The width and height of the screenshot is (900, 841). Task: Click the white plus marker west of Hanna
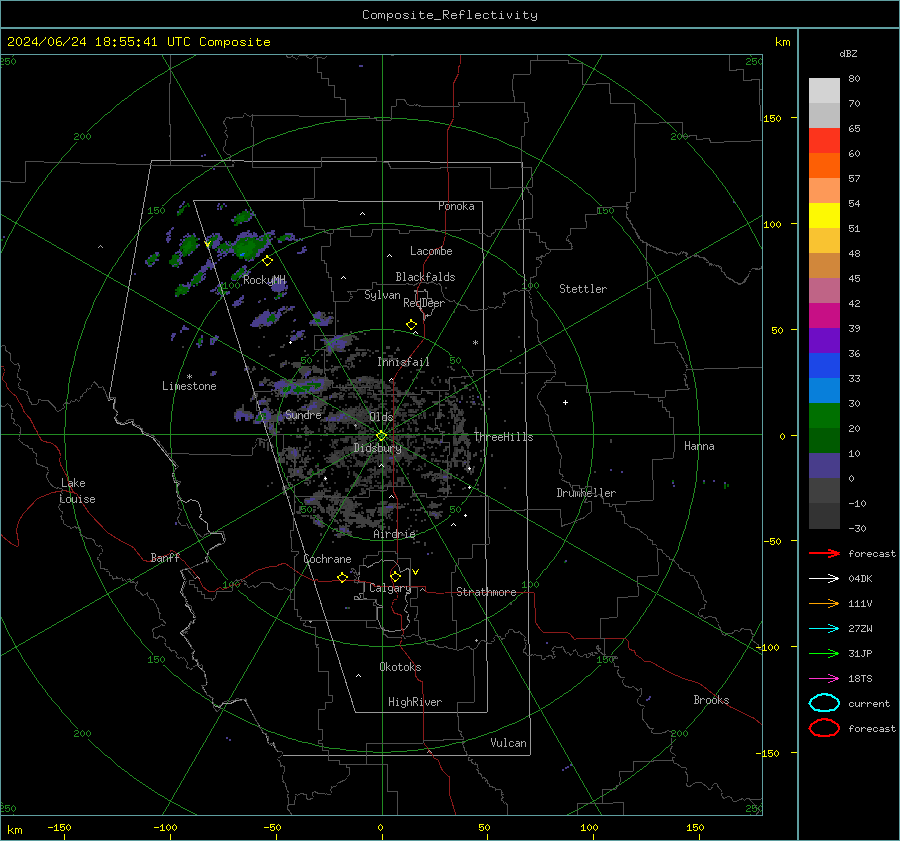click(x=565, y=402)
